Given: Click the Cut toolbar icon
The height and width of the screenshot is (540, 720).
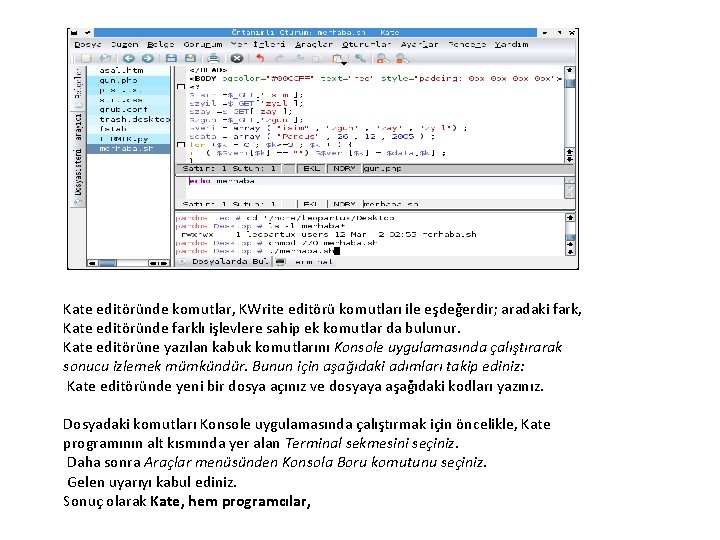Looking at the screenshot, I should click(299, 58).
